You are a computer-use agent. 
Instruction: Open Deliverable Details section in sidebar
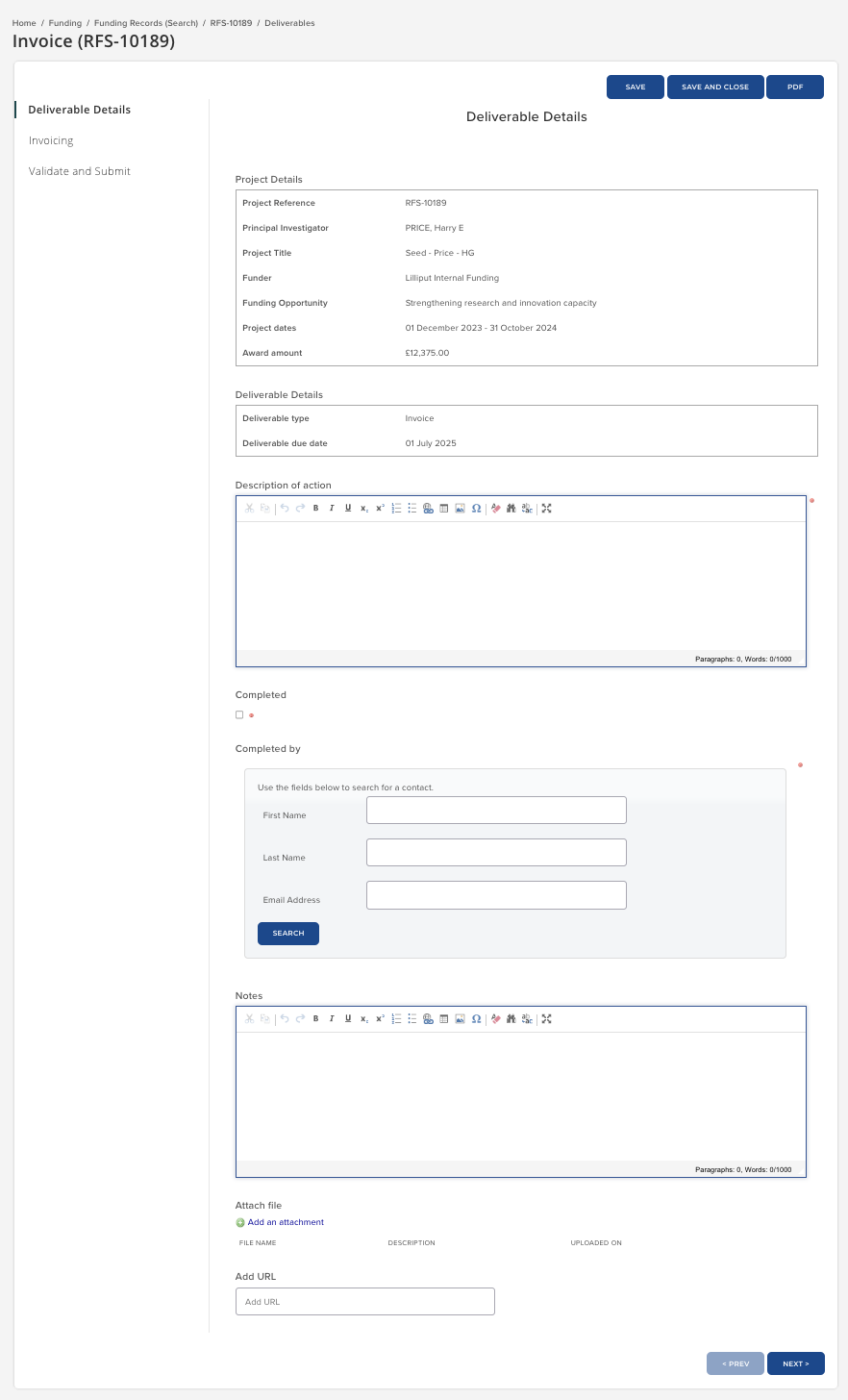coord(80,110)
